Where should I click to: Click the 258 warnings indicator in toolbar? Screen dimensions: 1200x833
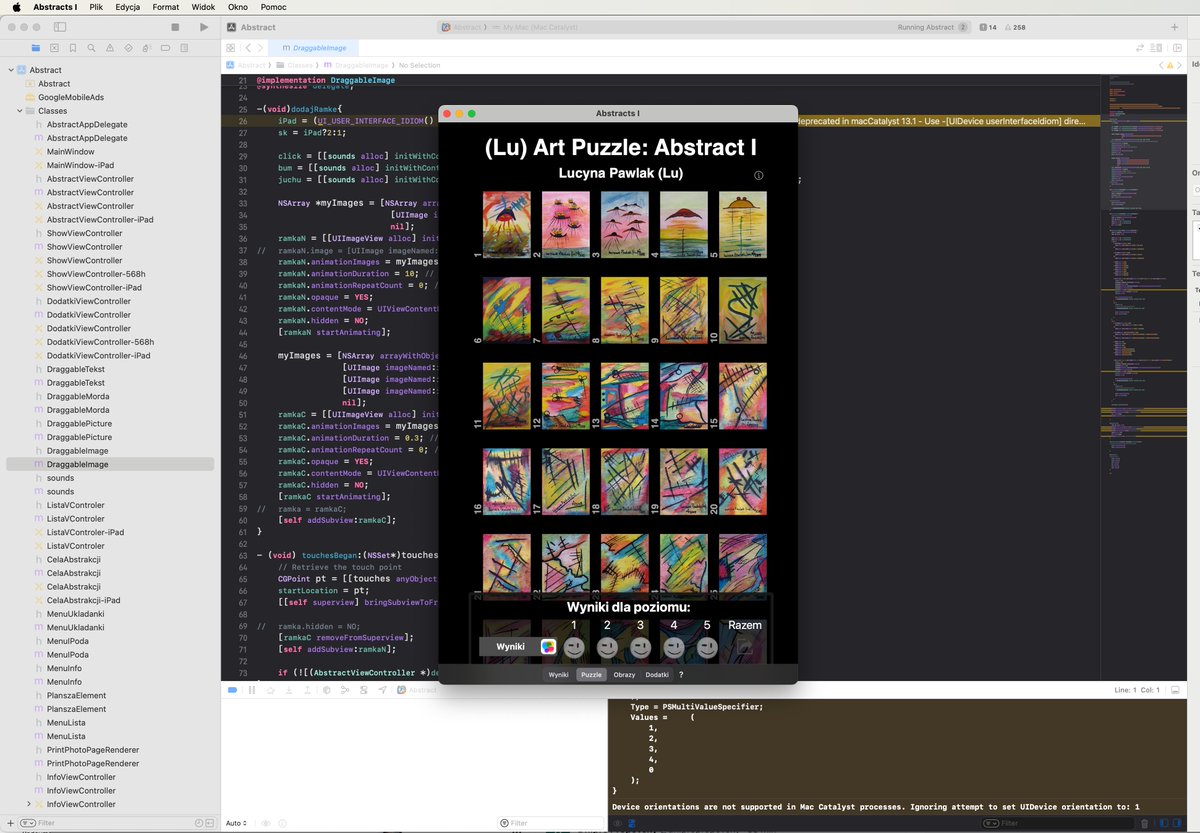point(1015,27)
